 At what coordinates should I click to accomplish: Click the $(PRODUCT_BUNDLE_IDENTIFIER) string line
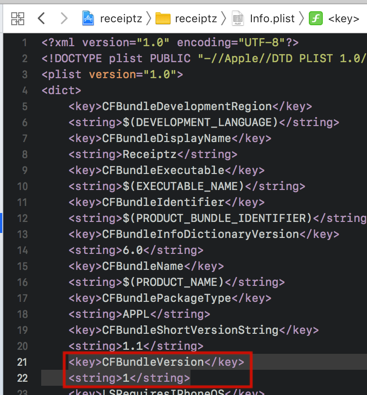click(218, 218)
